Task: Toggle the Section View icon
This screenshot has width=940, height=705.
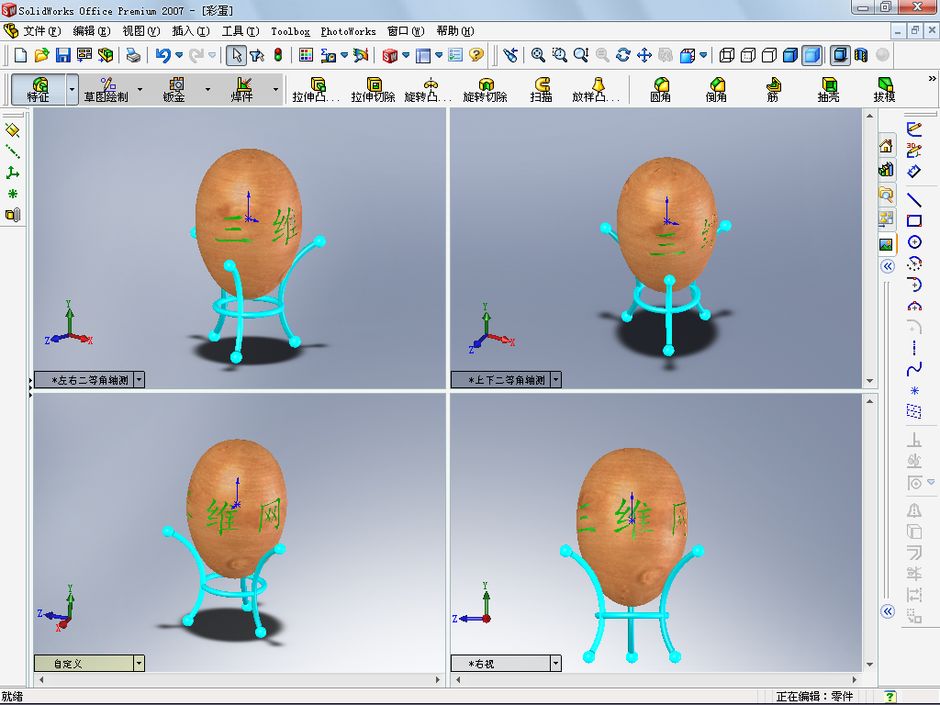Action: tap(861, 55)
